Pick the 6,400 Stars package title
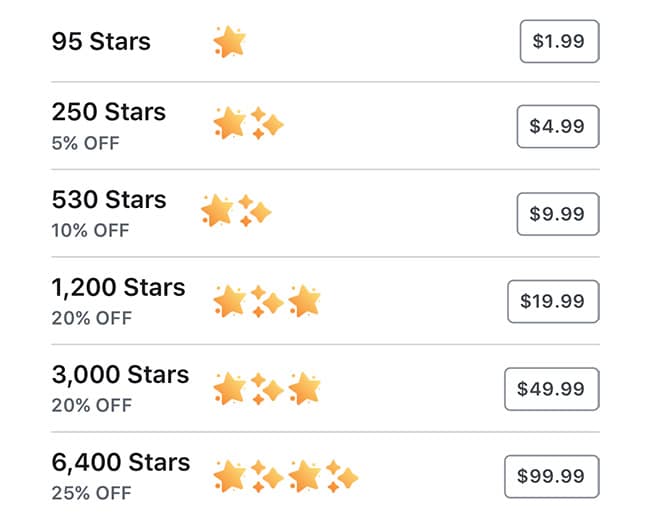This screenshot has width=650, height=520. point(120,463)
